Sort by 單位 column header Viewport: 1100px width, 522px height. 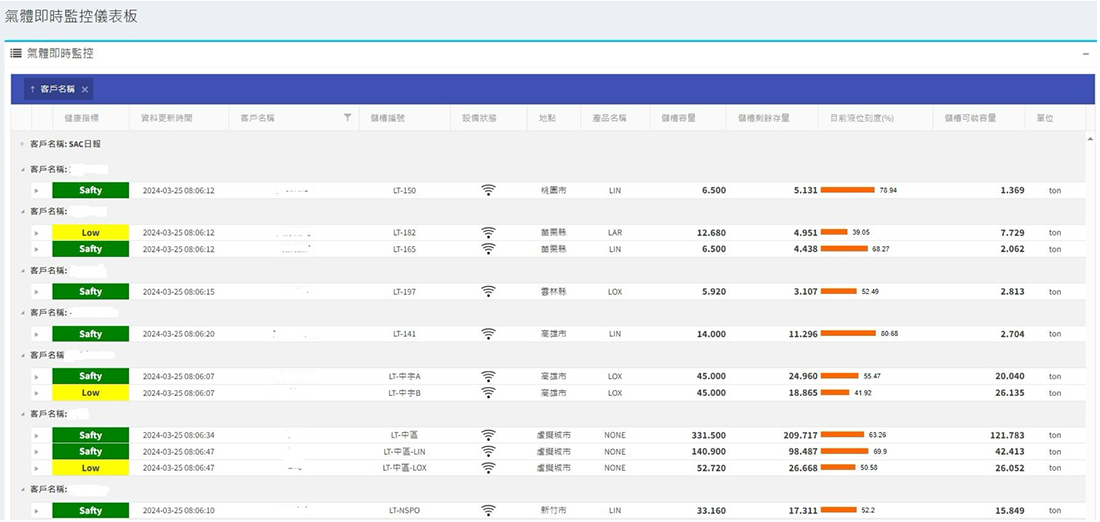click(1045, 118)
